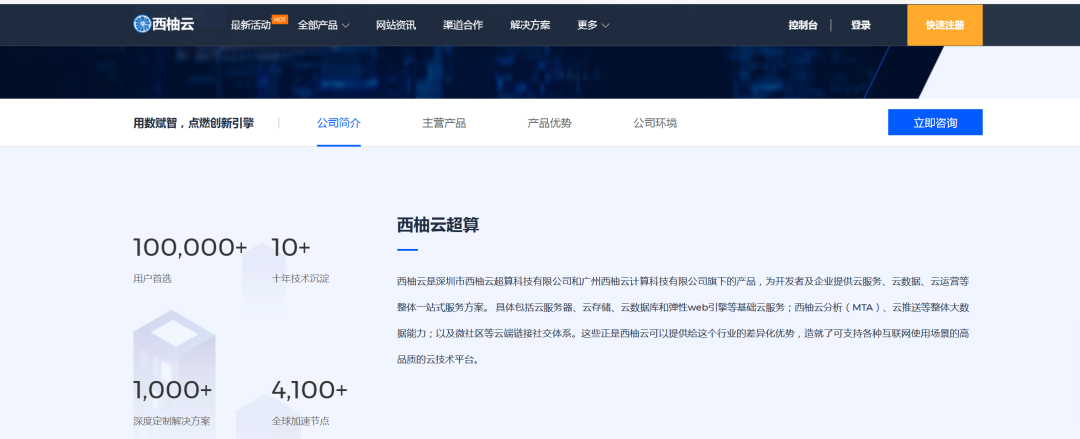Click the 10+ statistic
Image resolution: width=1080 pixels, height=439 pixels.
click(x=291, y=247)
